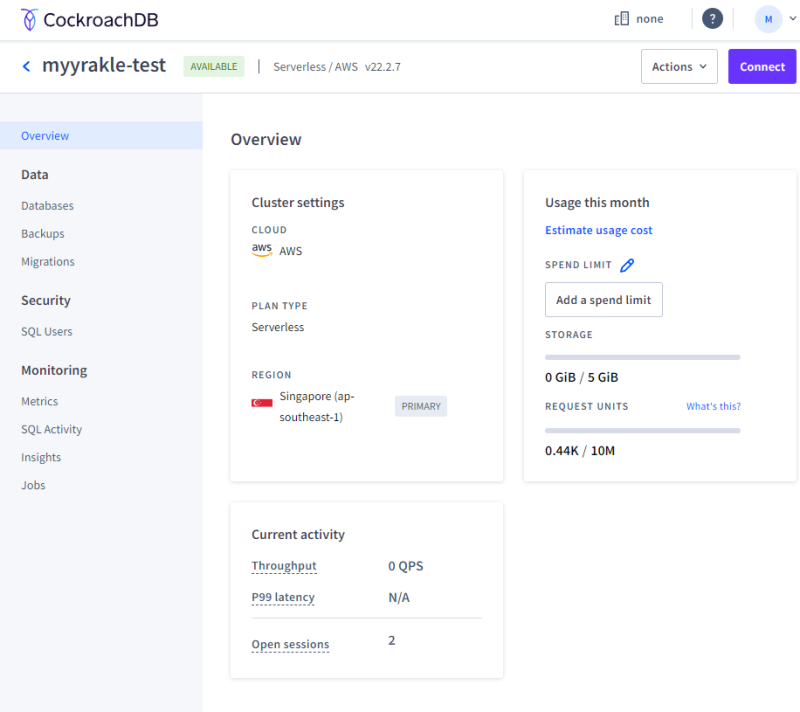Click the organization building icon
This screenshot has height=712, width=800.
tap(620, 19)
